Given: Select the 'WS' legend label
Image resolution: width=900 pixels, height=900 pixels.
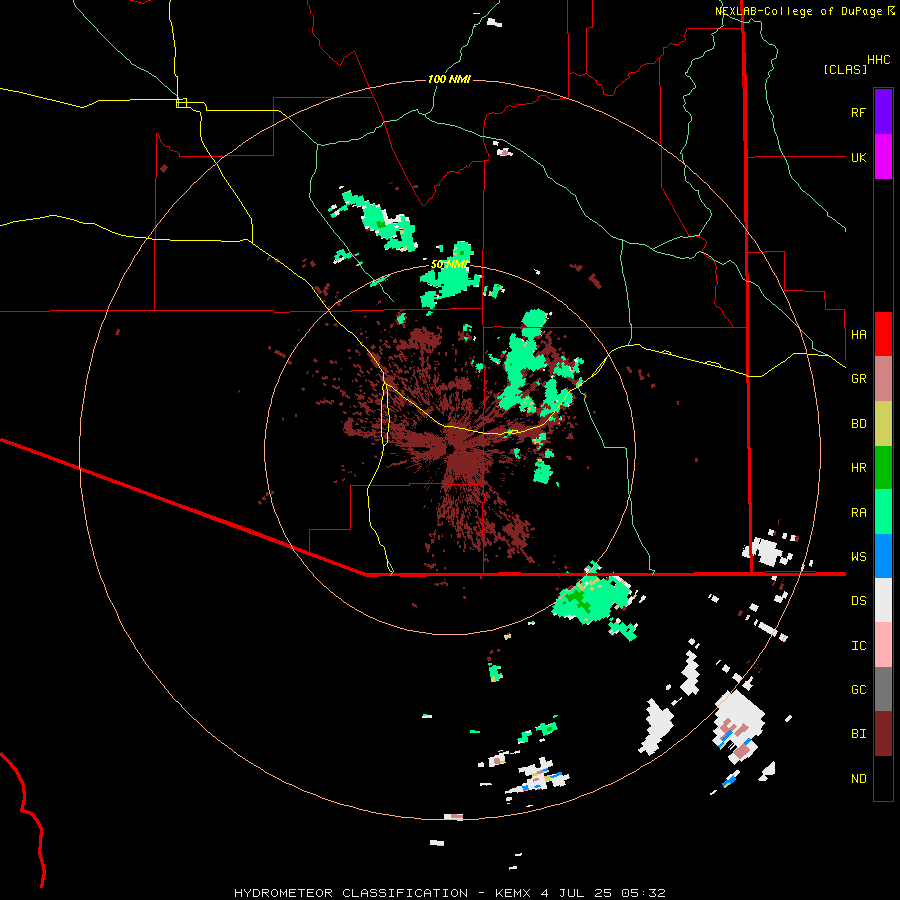Looking at the screenshot, I should point(858,557).
